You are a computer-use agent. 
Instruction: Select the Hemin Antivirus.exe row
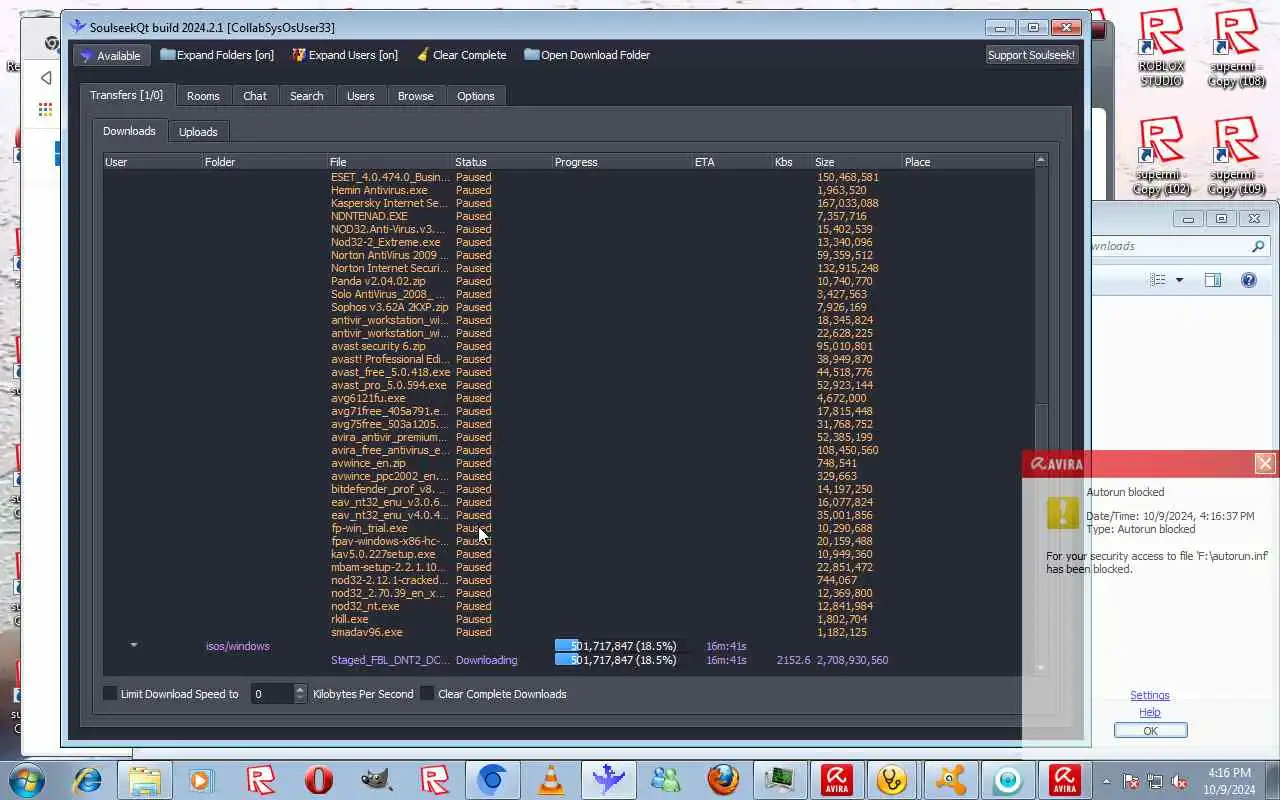click(x=568, y=190)
